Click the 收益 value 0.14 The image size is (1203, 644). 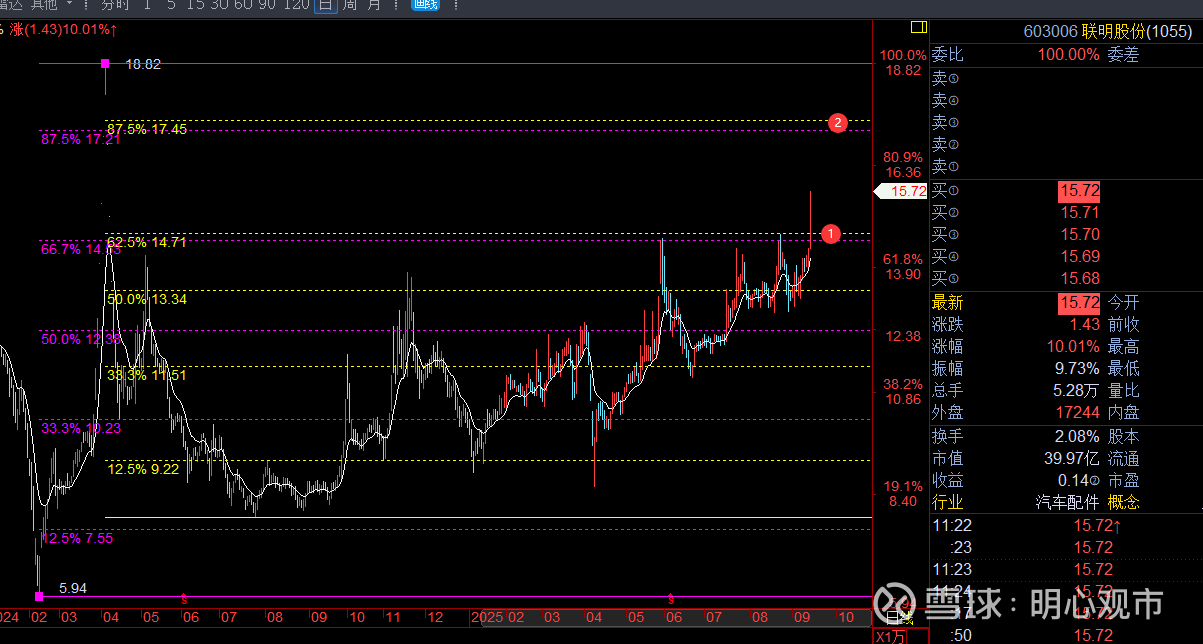tap(1072, 480)
